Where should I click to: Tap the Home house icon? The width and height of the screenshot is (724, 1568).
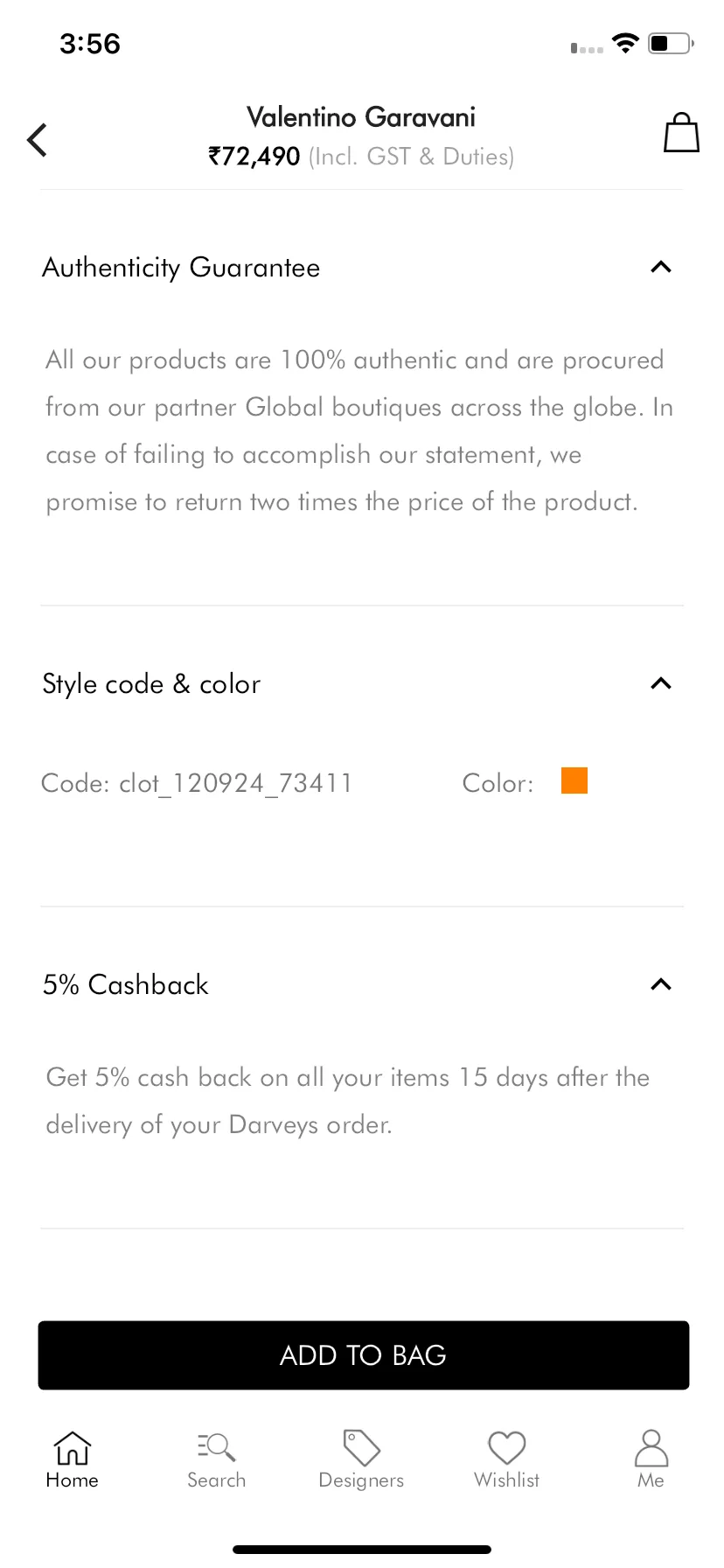tap(73, 1447)
